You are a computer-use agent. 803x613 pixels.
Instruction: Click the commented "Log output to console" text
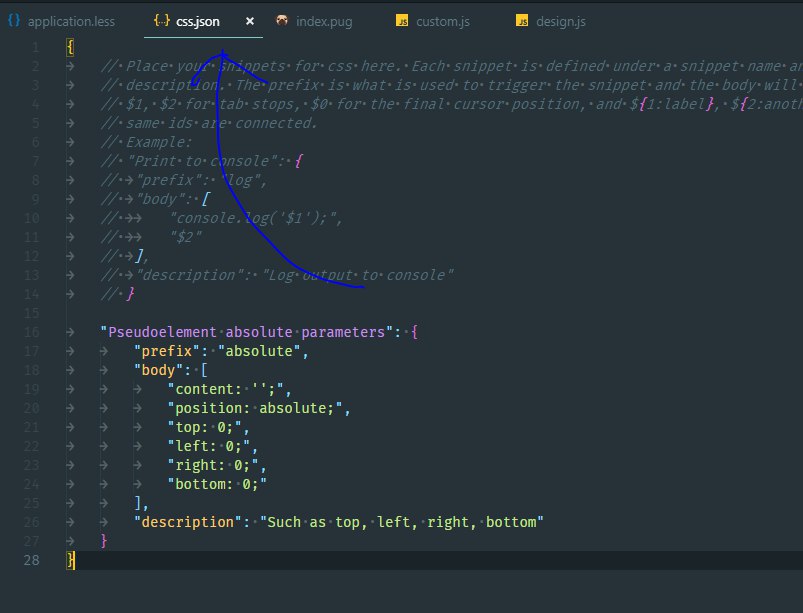point(358,276)
